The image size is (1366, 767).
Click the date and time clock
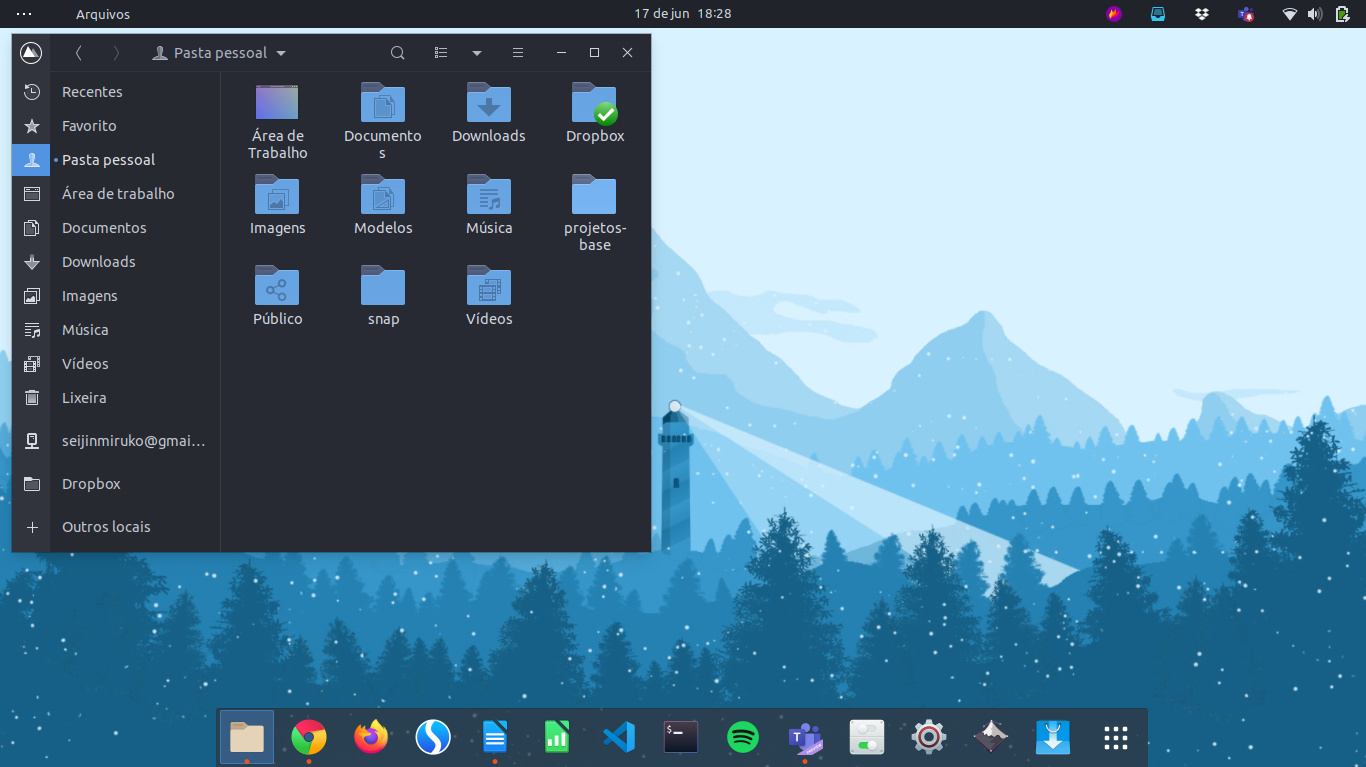[x=683, y=14]
